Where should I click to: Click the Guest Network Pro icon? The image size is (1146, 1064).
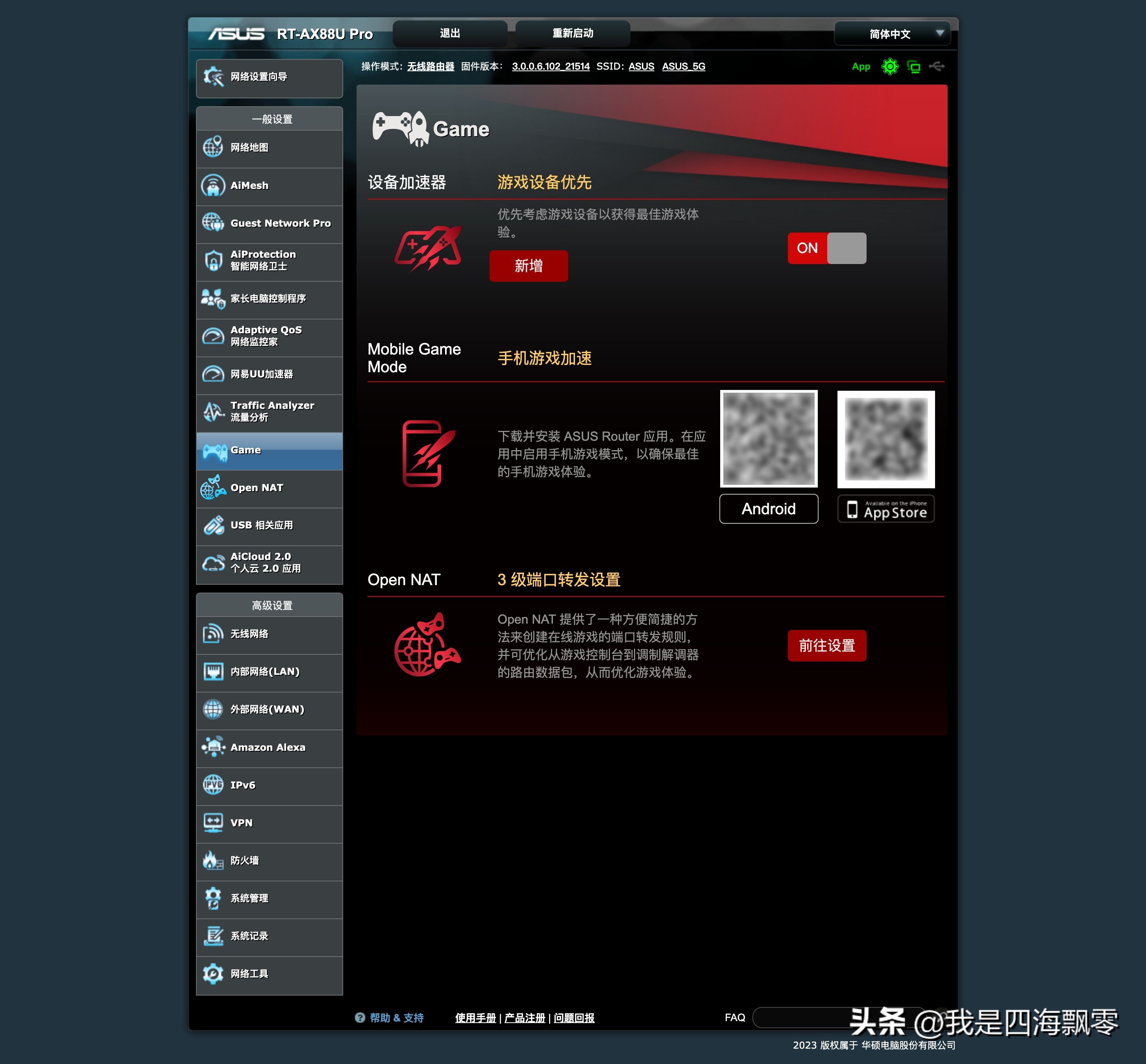point(213,222)
